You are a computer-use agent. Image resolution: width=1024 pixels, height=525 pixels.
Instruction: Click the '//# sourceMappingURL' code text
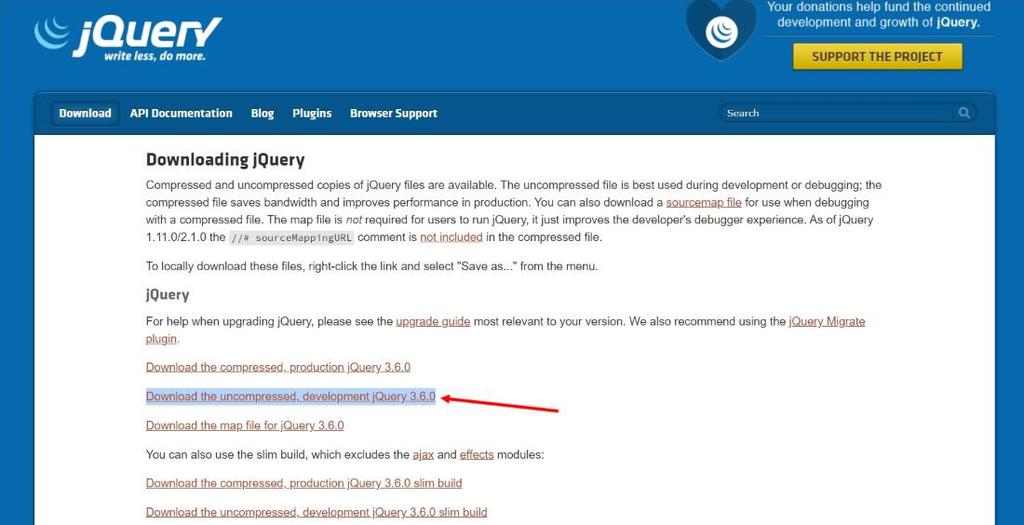291,238
